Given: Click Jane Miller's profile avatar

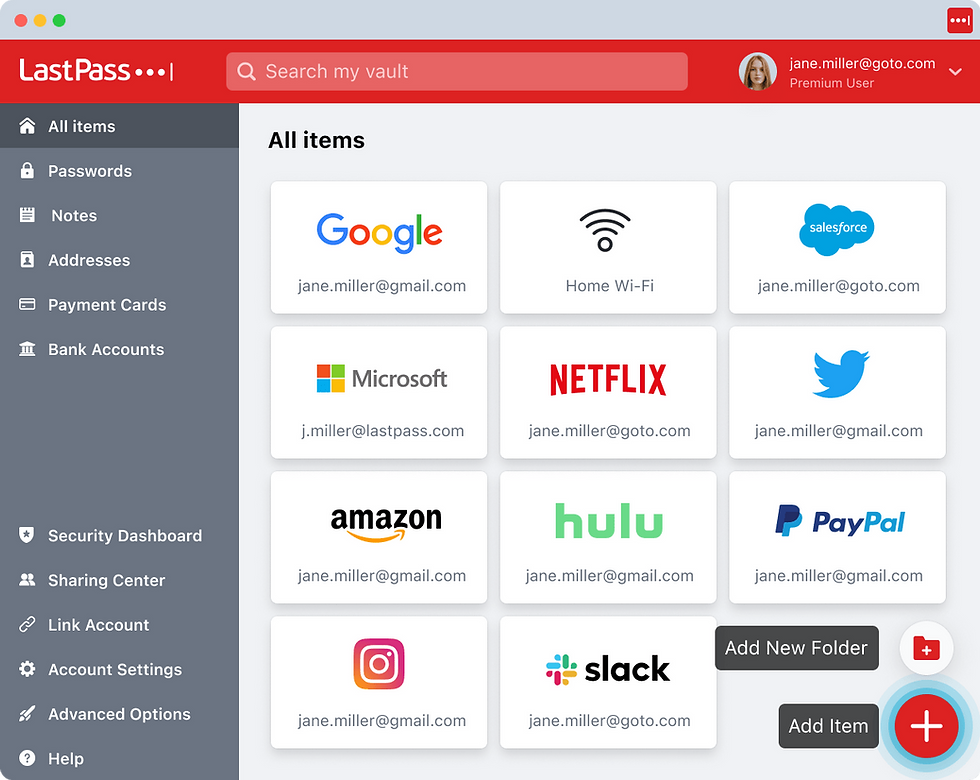Looking at the screenshot, I should (x=758, y=71).
